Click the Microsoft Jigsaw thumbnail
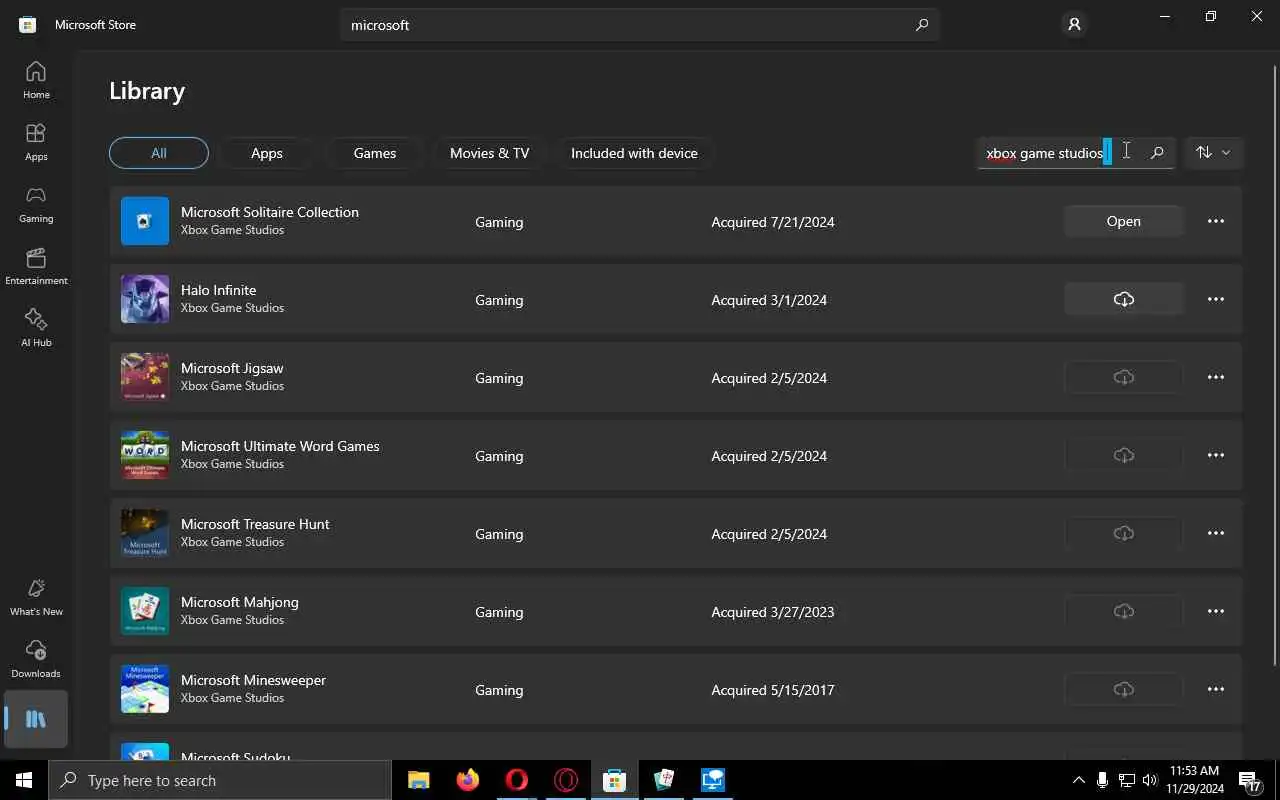 [145, 377]
